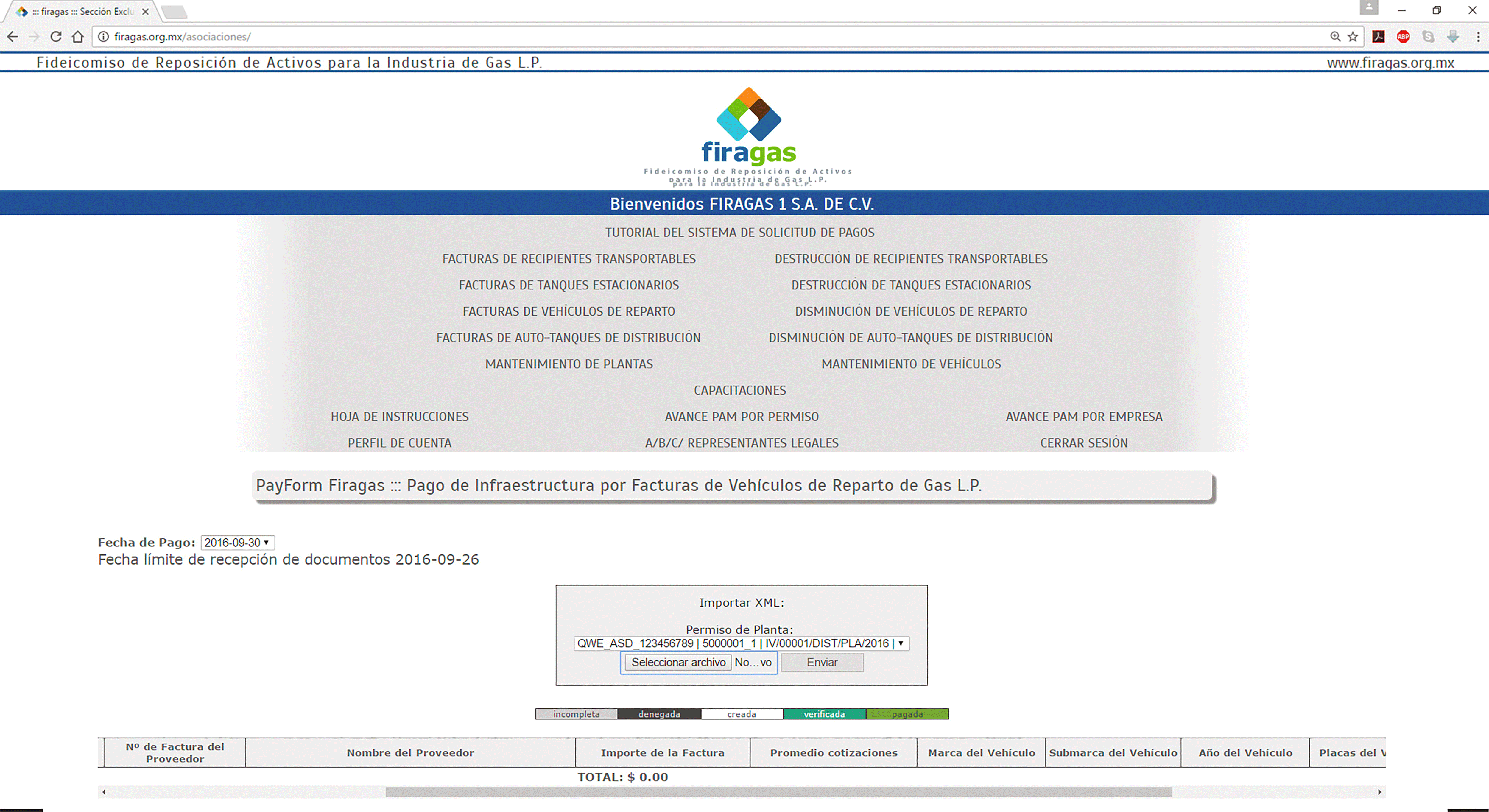Click the table scrollbar left arrow
The height and width of the screenshot is (812, 1489).
(x=103, y=792)
